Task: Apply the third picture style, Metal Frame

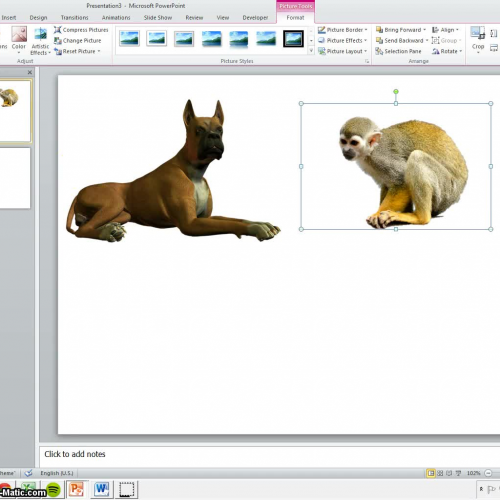Action: (184, 39)
